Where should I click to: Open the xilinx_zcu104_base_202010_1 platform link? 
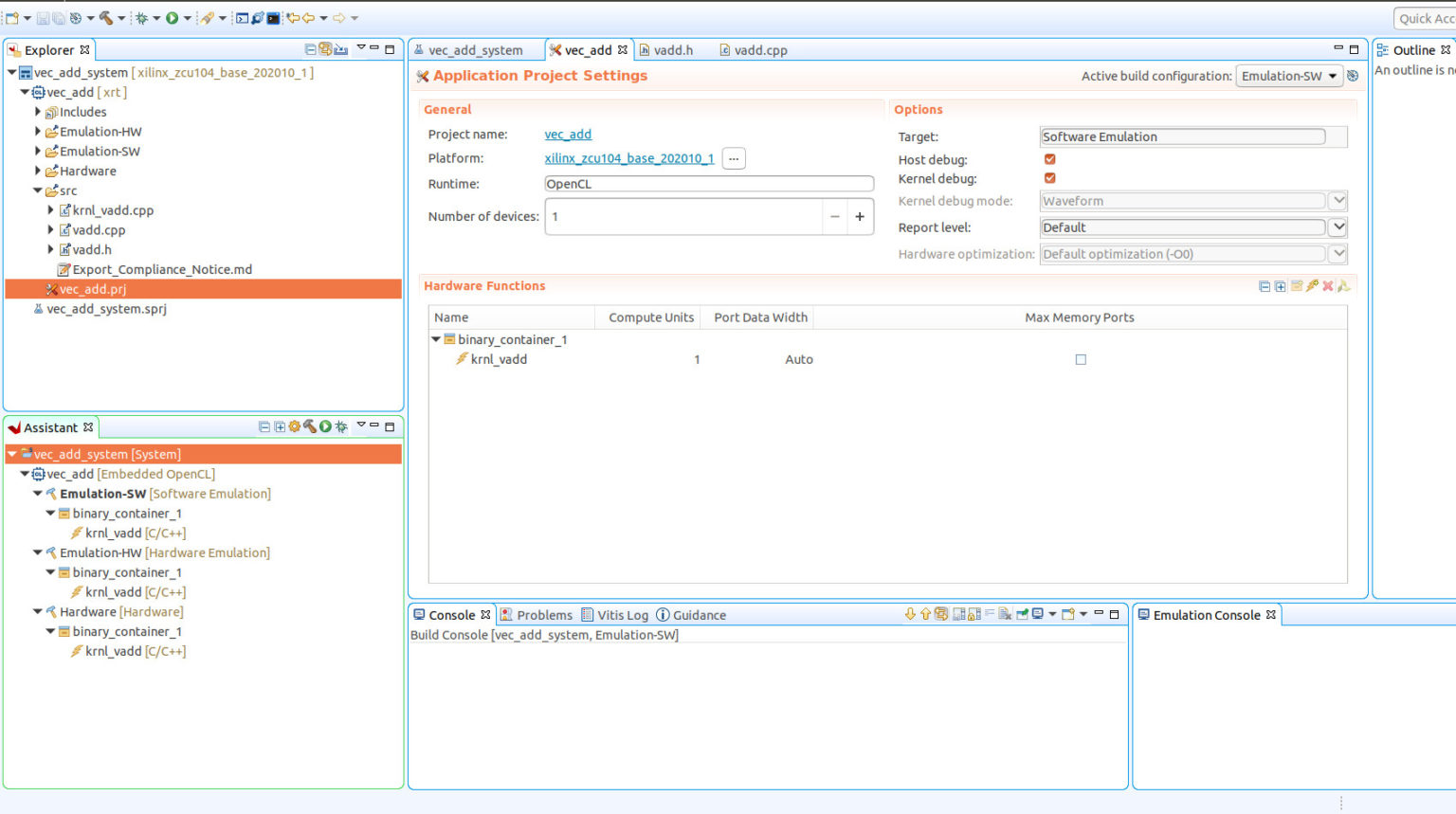click(x=628, y=158)
